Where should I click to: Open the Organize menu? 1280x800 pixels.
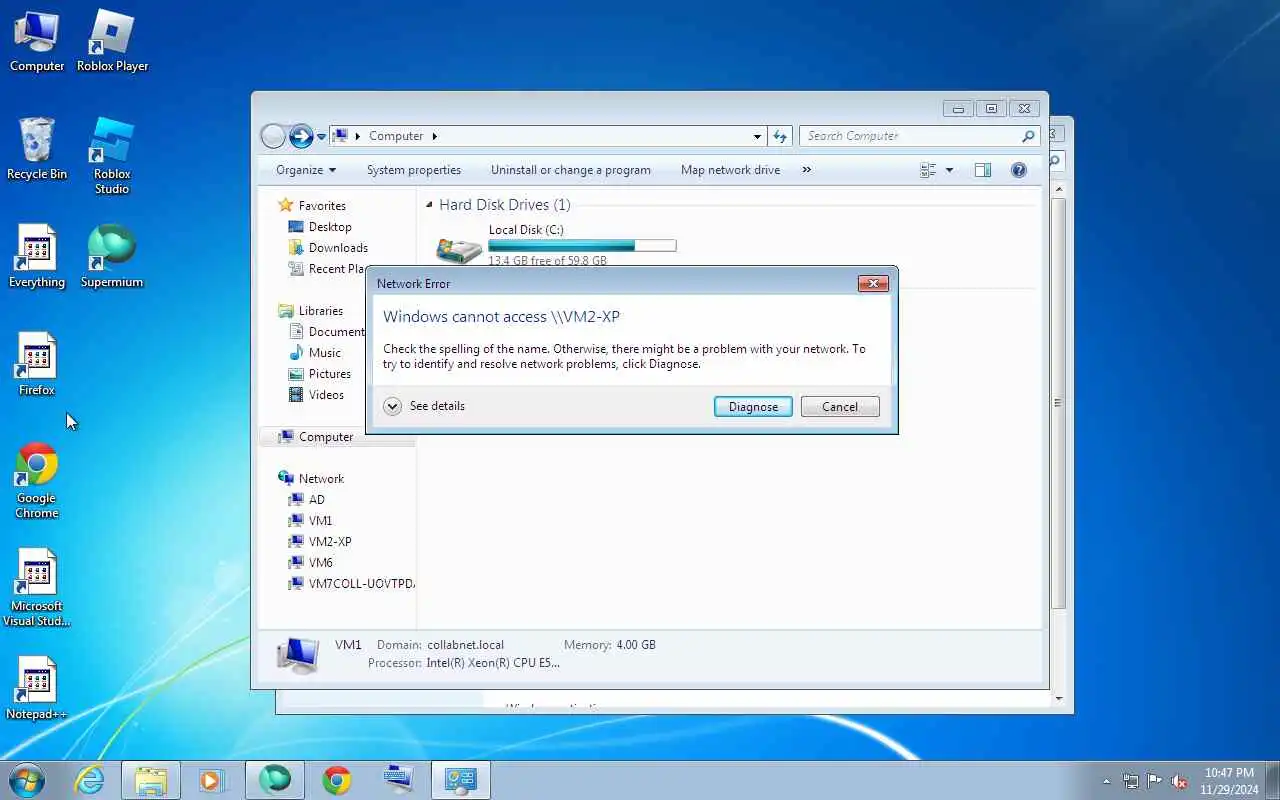click(x=306, y=170)
